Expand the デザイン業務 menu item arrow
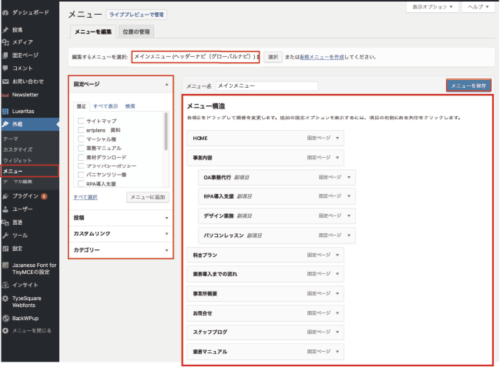Image resolution: width=500 pixels, height=371 pixels. 349,216
